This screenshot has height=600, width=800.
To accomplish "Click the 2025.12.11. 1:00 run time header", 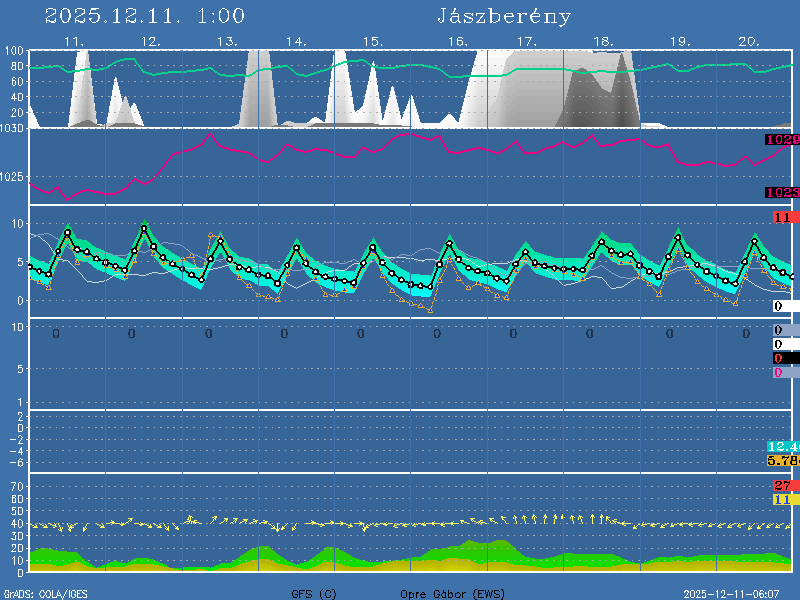I will coord(145,16).
